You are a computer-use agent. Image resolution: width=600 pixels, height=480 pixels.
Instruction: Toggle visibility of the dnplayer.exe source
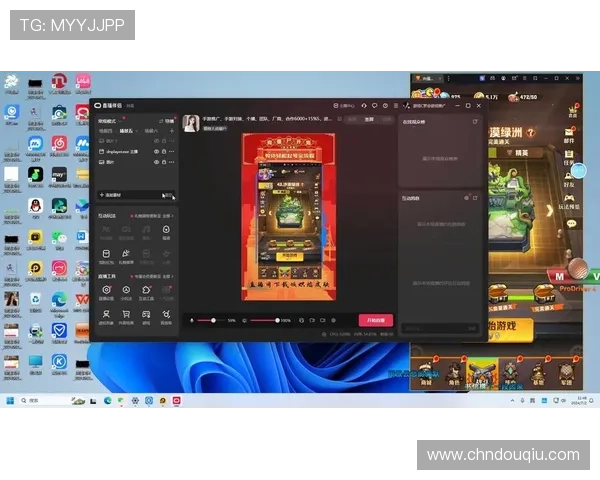coord(155,151)
